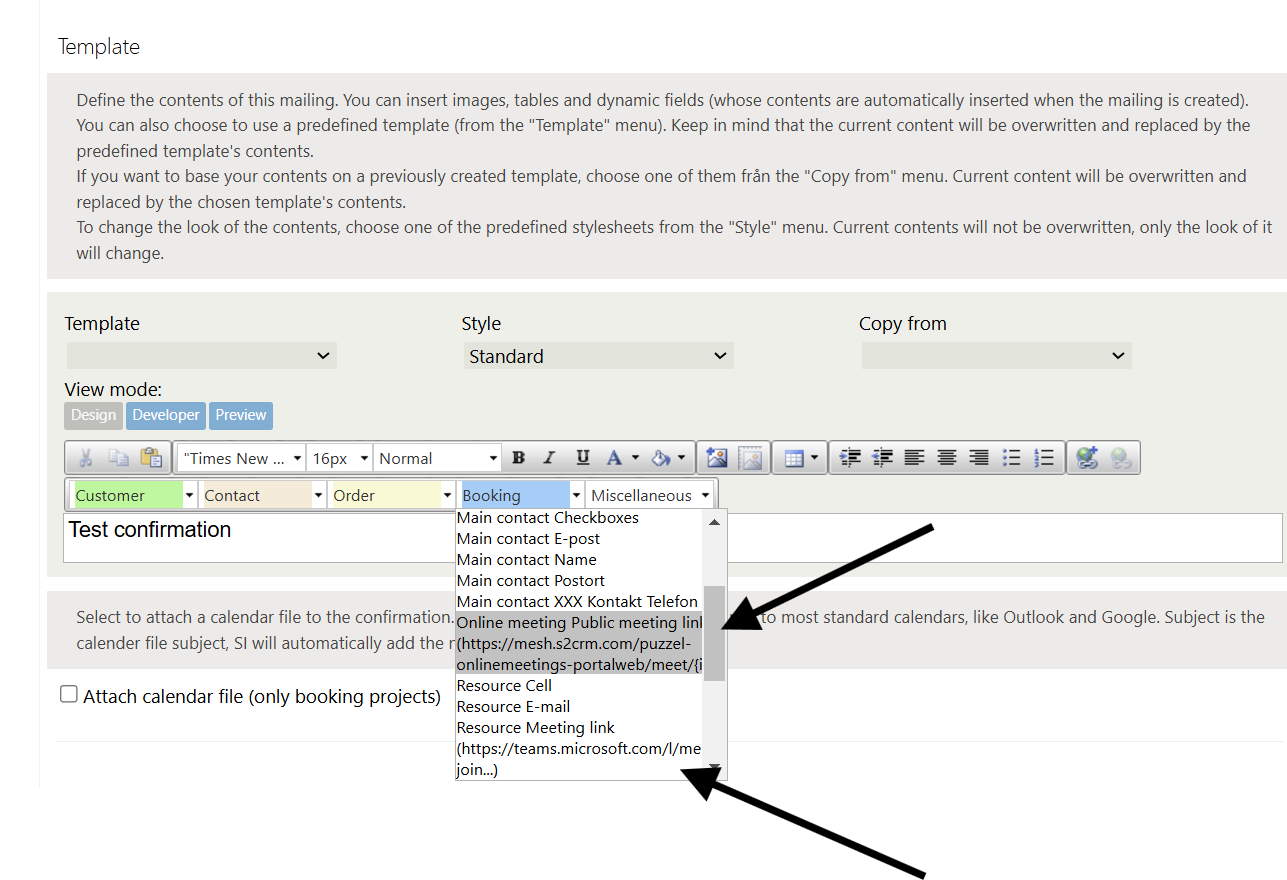Viewport: 1287px width, 880px height.
Task: Choose Main contact Name field
Action: [526, 560]
